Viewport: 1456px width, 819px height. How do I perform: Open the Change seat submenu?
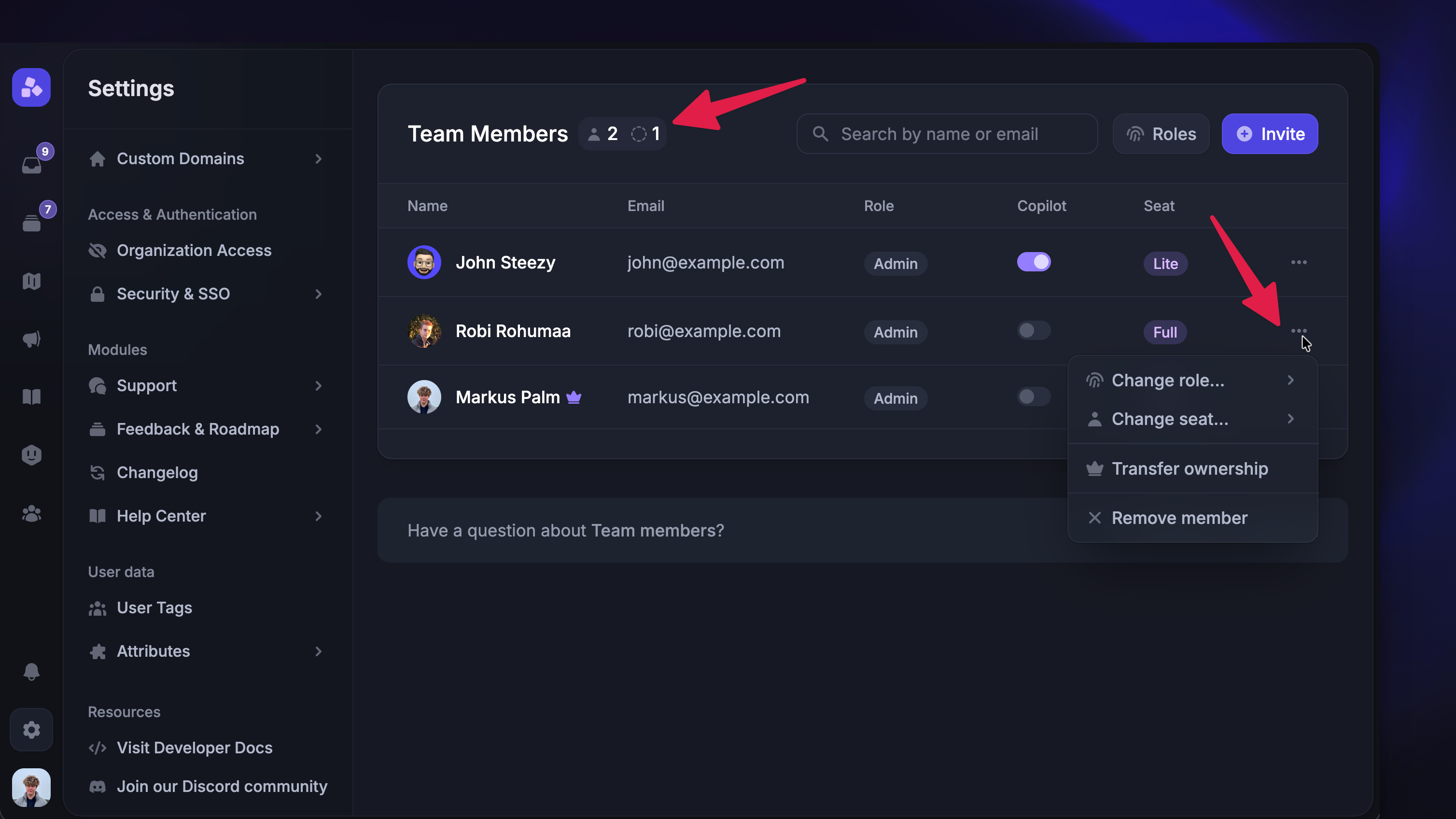pyautogui.click(x=1192, y=419)
